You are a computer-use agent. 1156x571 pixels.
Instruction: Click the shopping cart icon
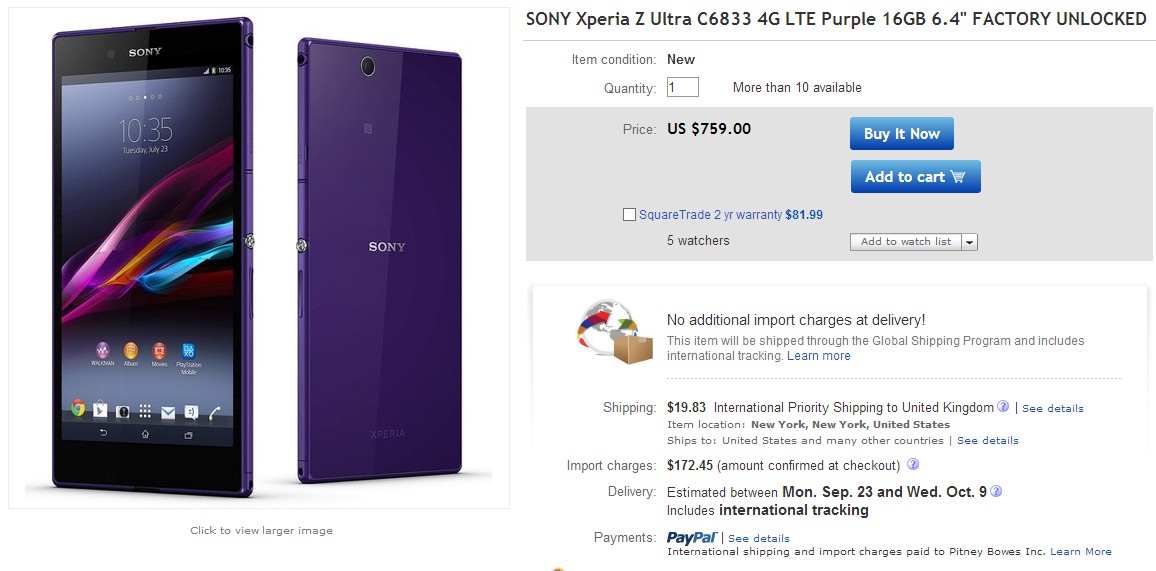tap(958, 177)
